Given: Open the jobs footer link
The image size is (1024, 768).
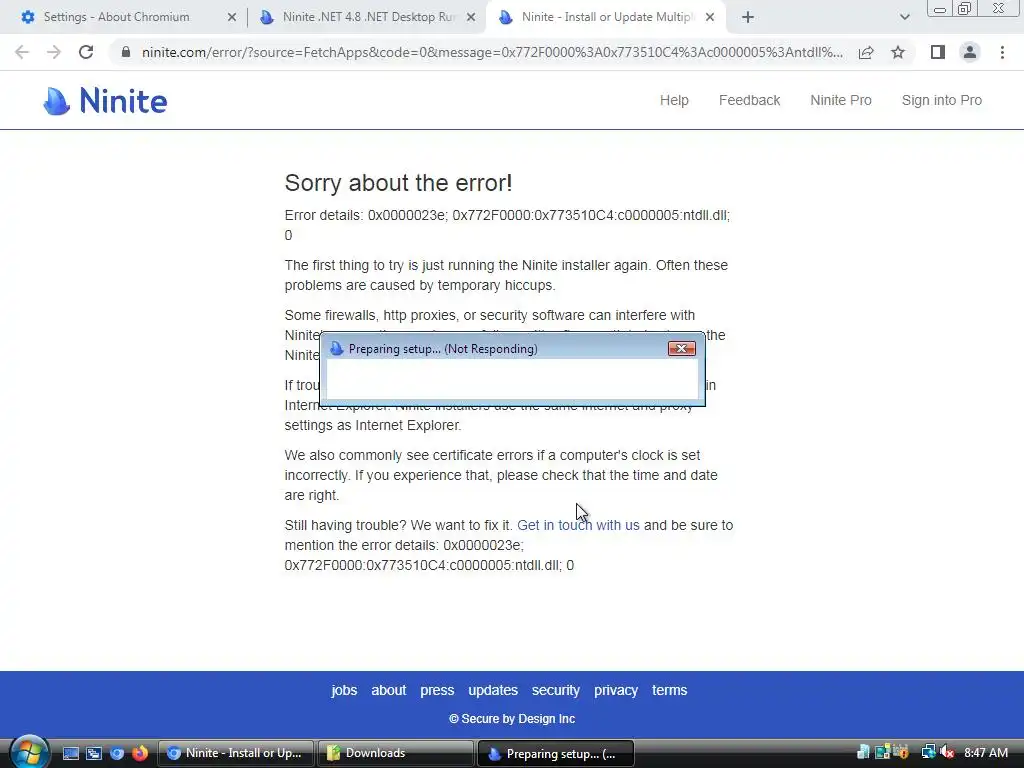Looking at the screenshot, I should pos(344,690).
